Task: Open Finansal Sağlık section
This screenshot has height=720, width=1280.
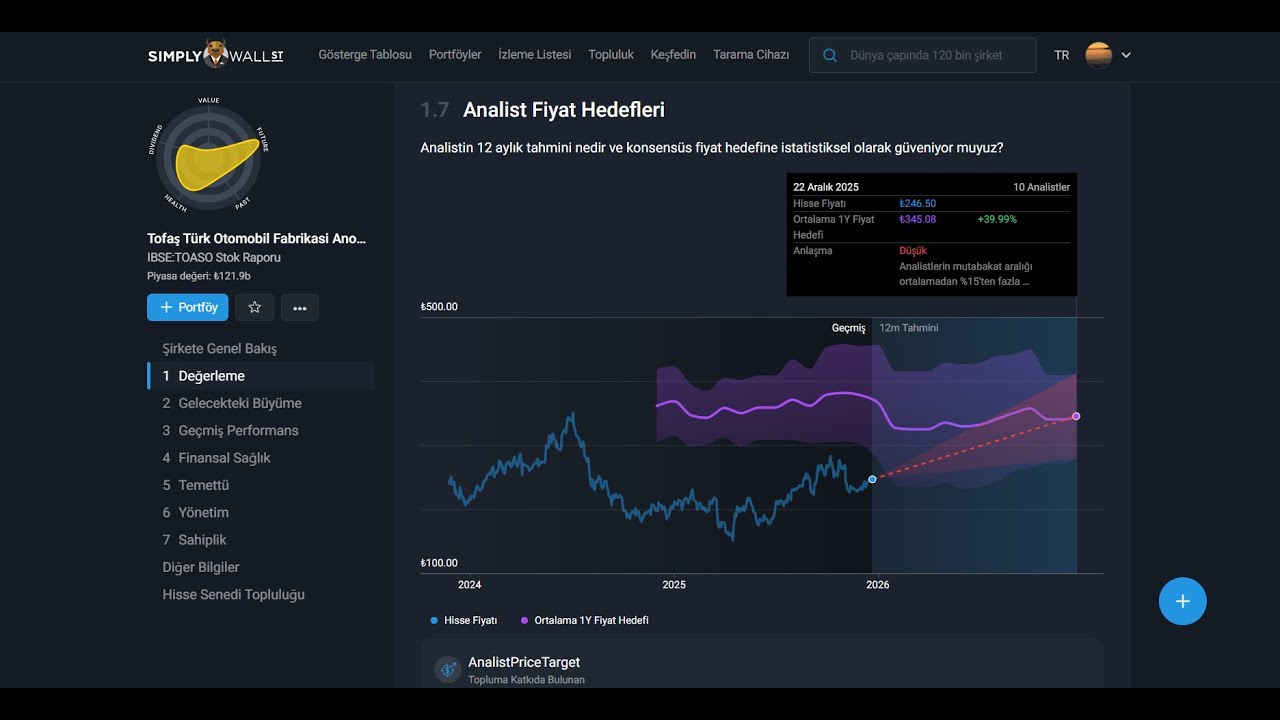Action: [217, 458]
